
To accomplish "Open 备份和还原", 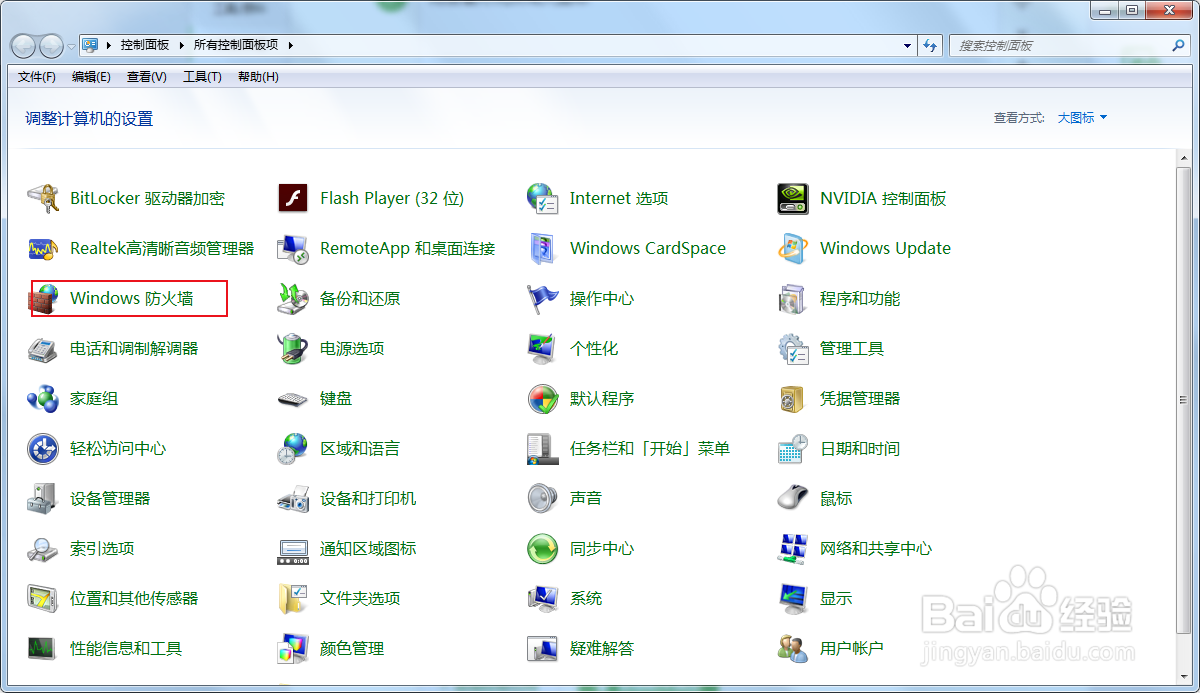I will coord(357,298).
